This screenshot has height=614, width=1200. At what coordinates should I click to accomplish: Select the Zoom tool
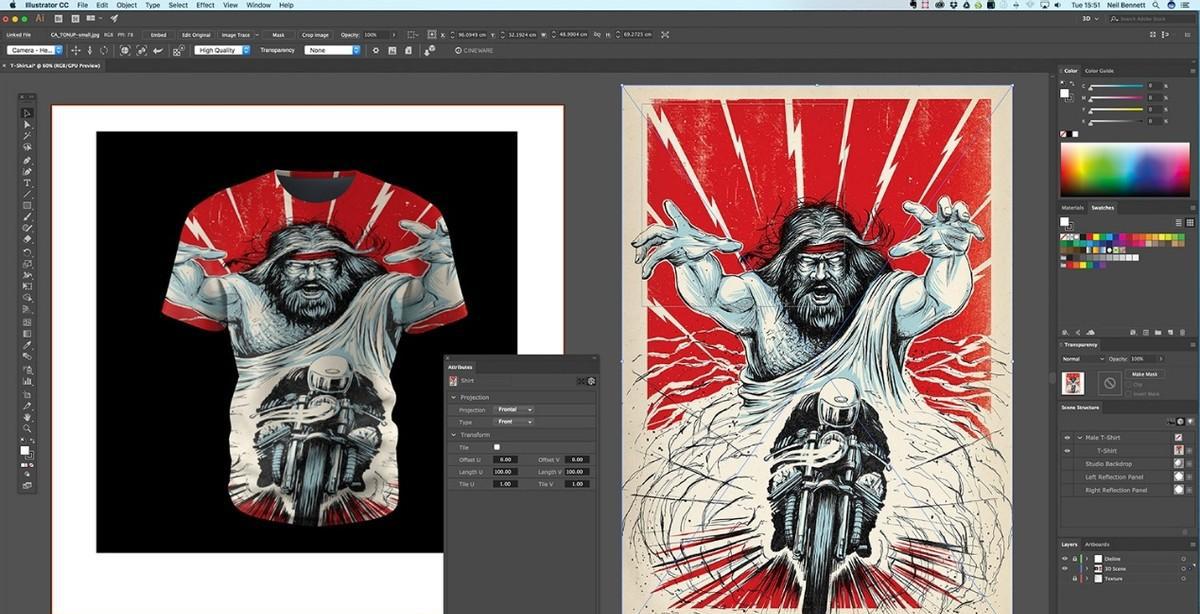pos(27,428)
